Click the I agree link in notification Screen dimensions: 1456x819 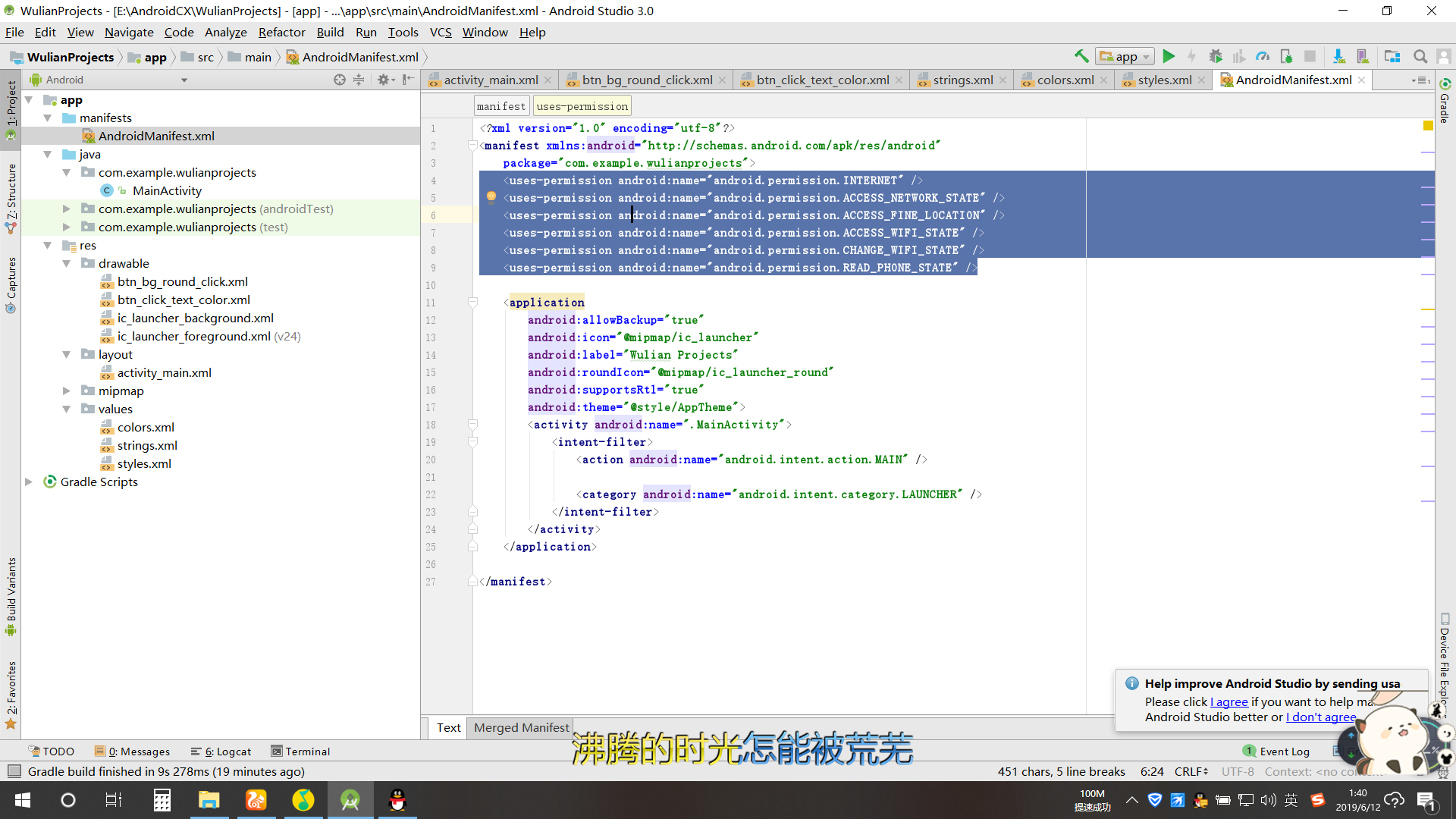(x=1229, y=701)
